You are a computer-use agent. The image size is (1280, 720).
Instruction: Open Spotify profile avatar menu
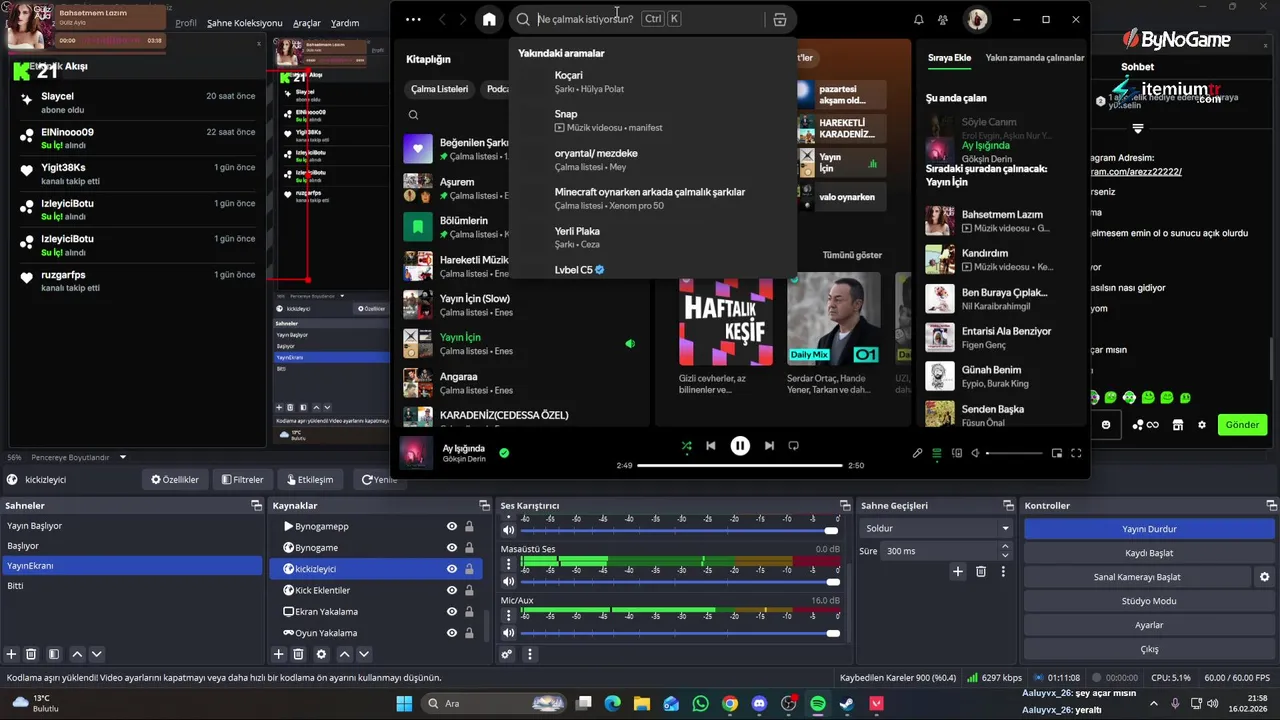(976, 19)
